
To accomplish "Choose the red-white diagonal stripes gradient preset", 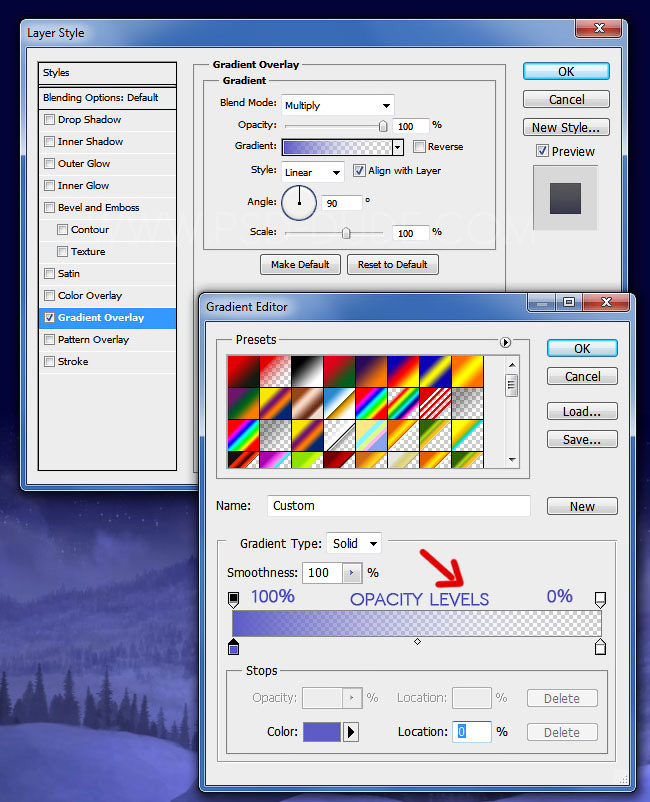I will pyautogui.click(x=435, y=403).
